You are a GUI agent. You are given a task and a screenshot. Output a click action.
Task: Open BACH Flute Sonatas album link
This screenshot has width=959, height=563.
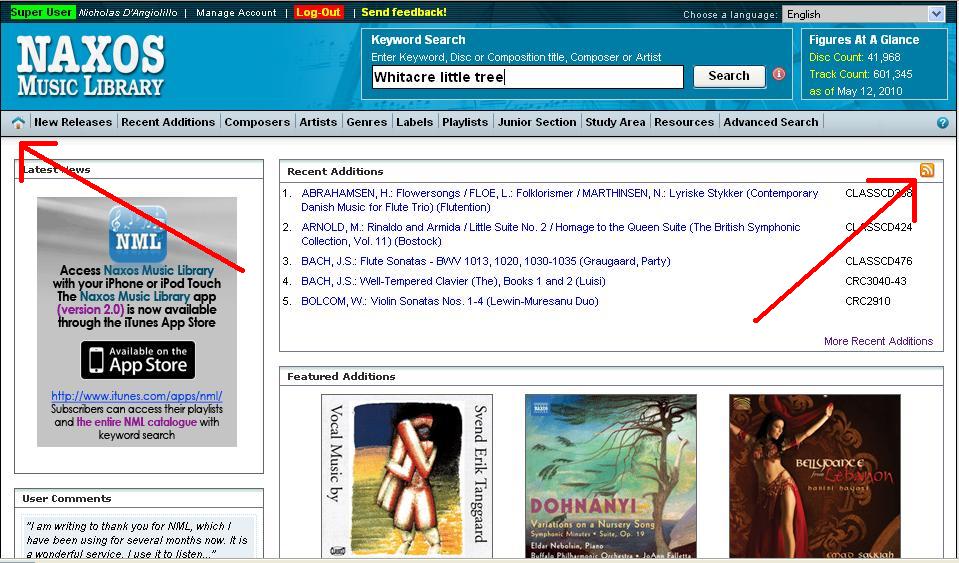pos(486,261)
